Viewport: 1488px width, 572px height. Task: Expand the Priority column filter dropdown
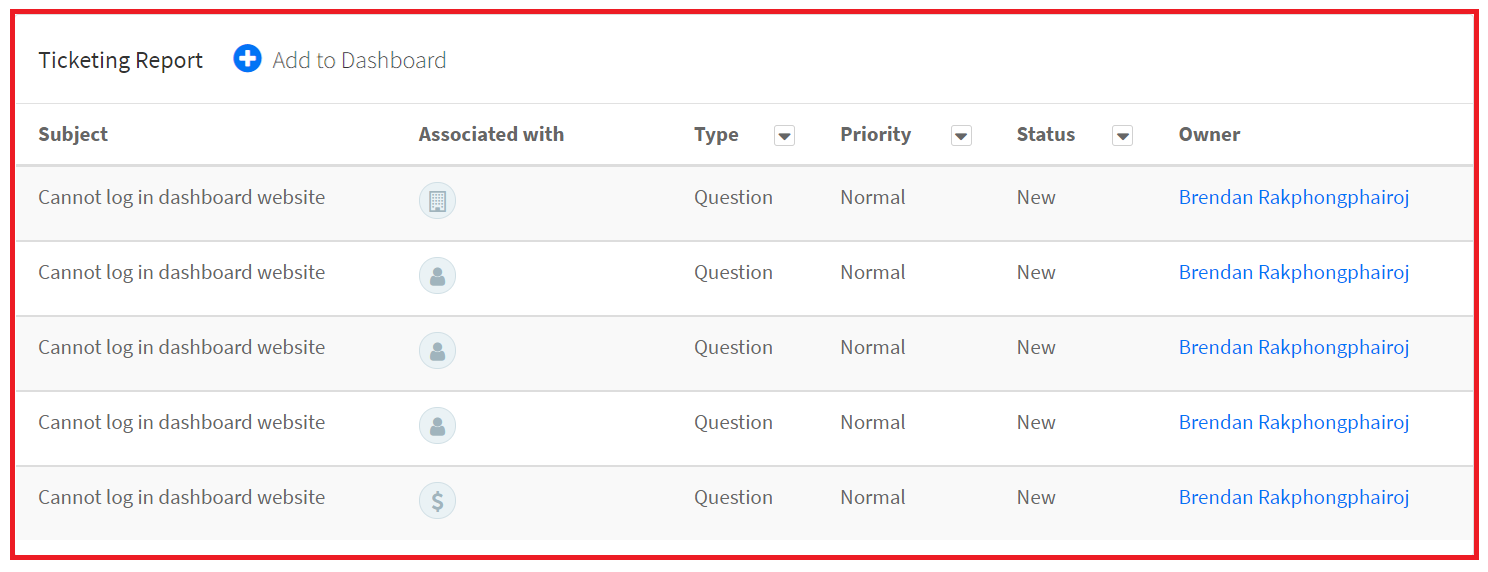click(961, 136)
